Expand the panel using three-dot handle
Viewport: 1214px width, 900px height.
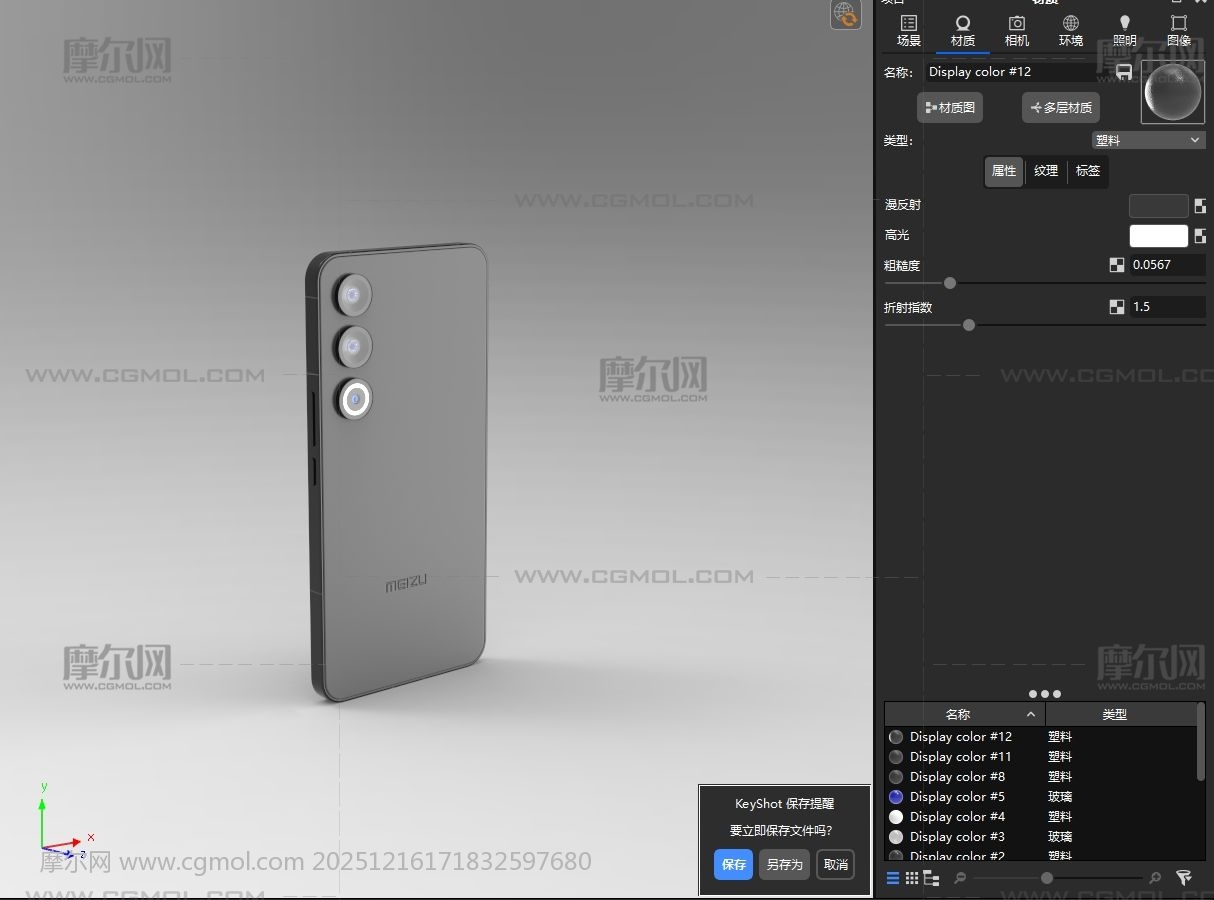pos(1044,694)
